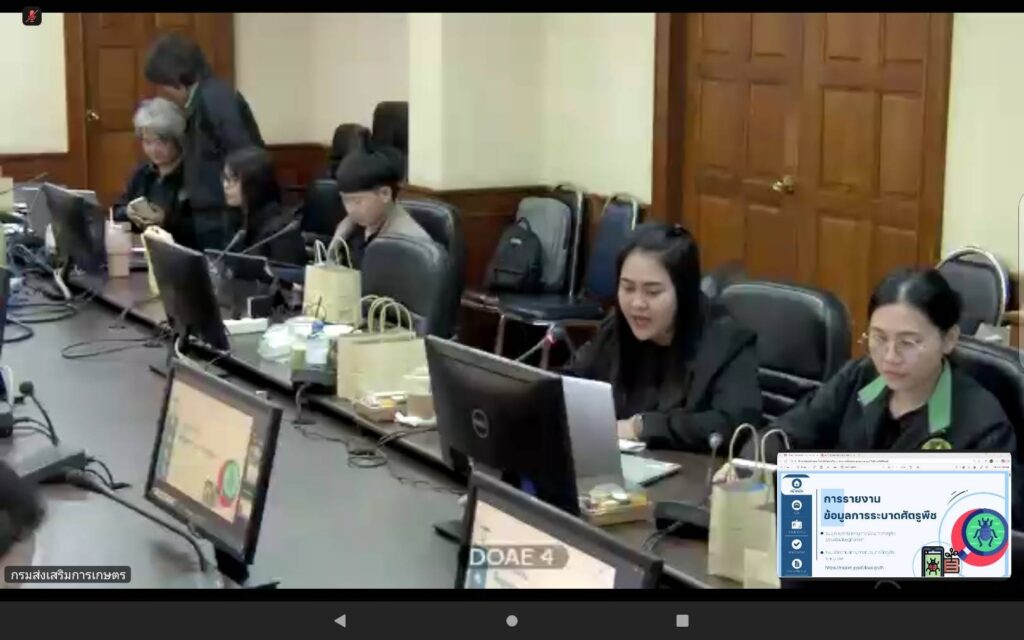Tap the Android home circle button
This screenshot has height=640, width=1024.
pyautogui.click(x=512, y=620)
